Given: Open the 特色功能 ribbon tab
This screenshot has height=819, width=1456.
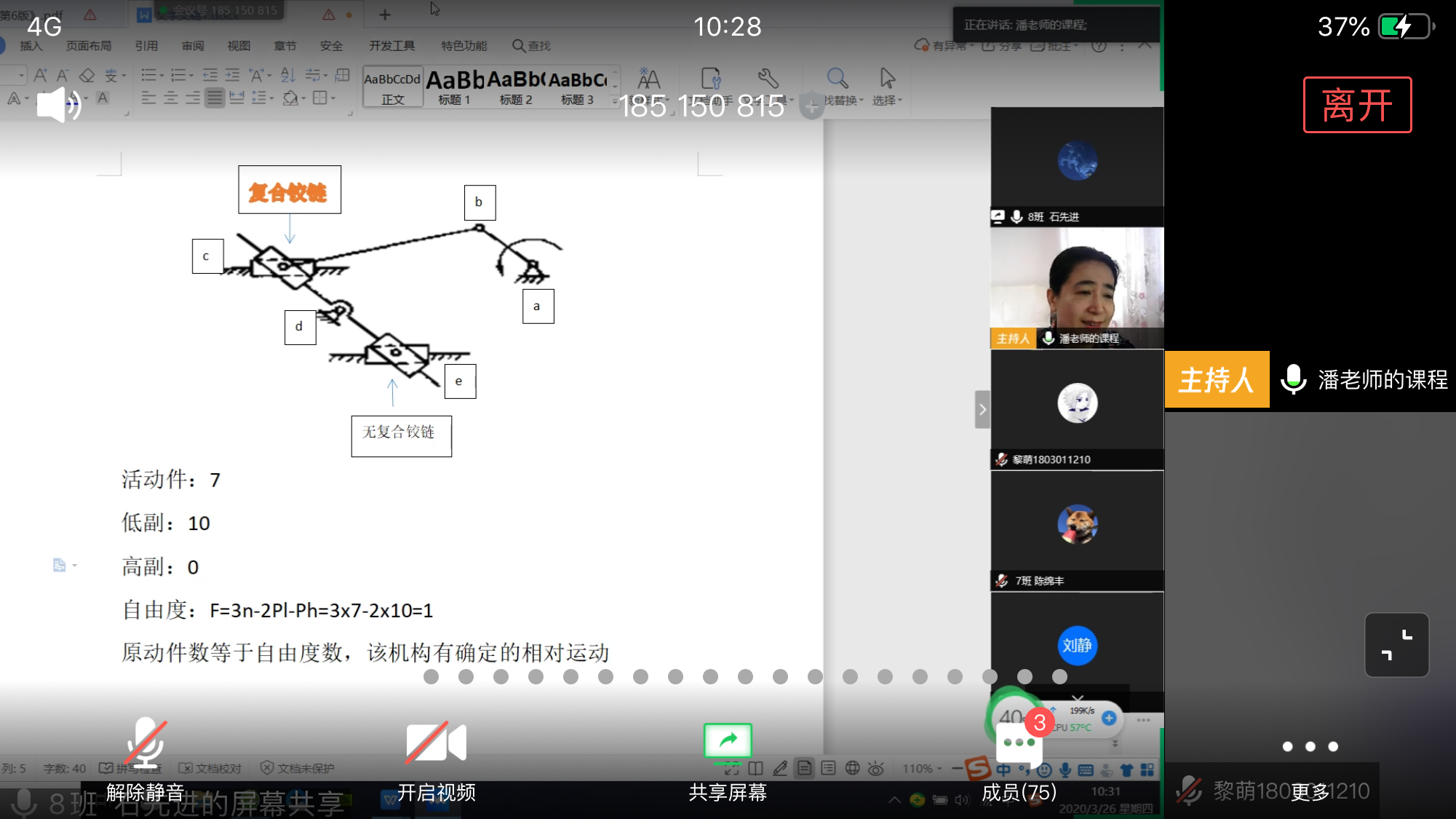Looking at the screenshot, I should pos(464,46).
